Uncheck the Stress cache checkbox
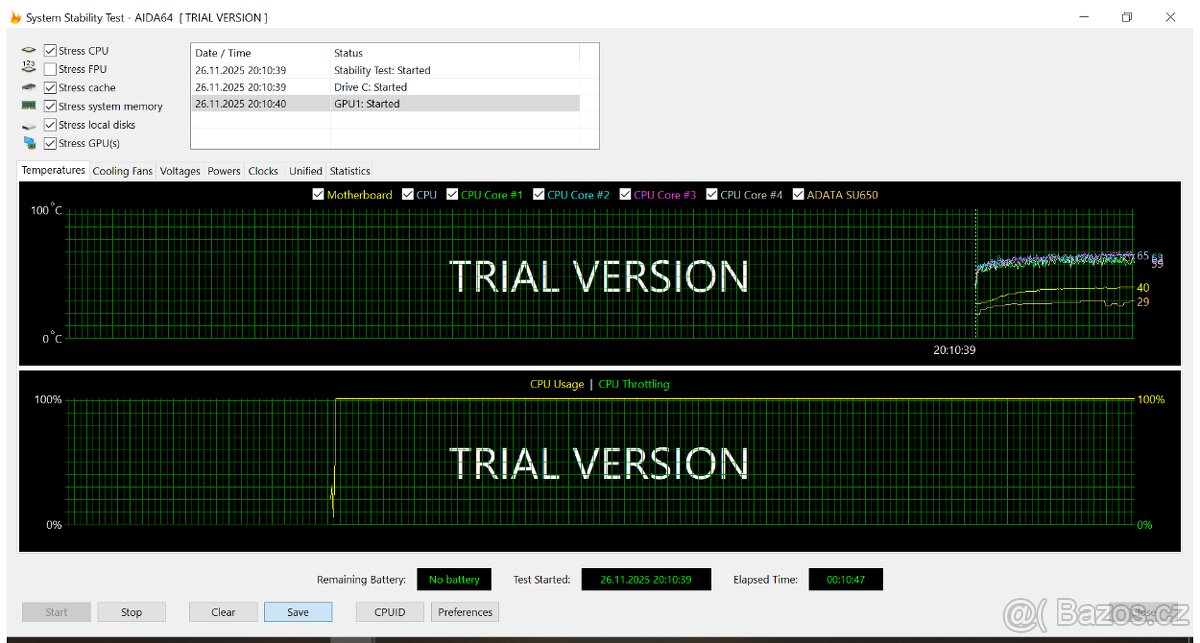 click(x=50, y=87)
